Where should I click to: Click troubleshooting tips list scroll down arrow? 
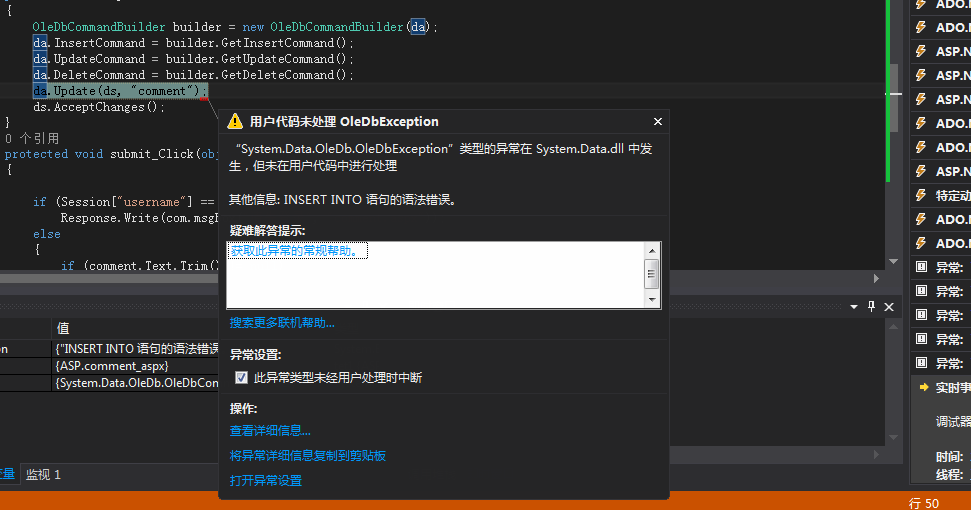(x=651, y=300)
